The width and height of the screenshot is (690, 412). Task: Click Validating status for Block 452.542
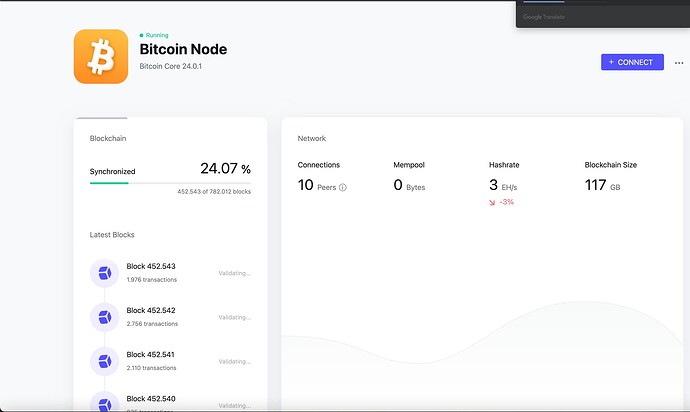235,317
